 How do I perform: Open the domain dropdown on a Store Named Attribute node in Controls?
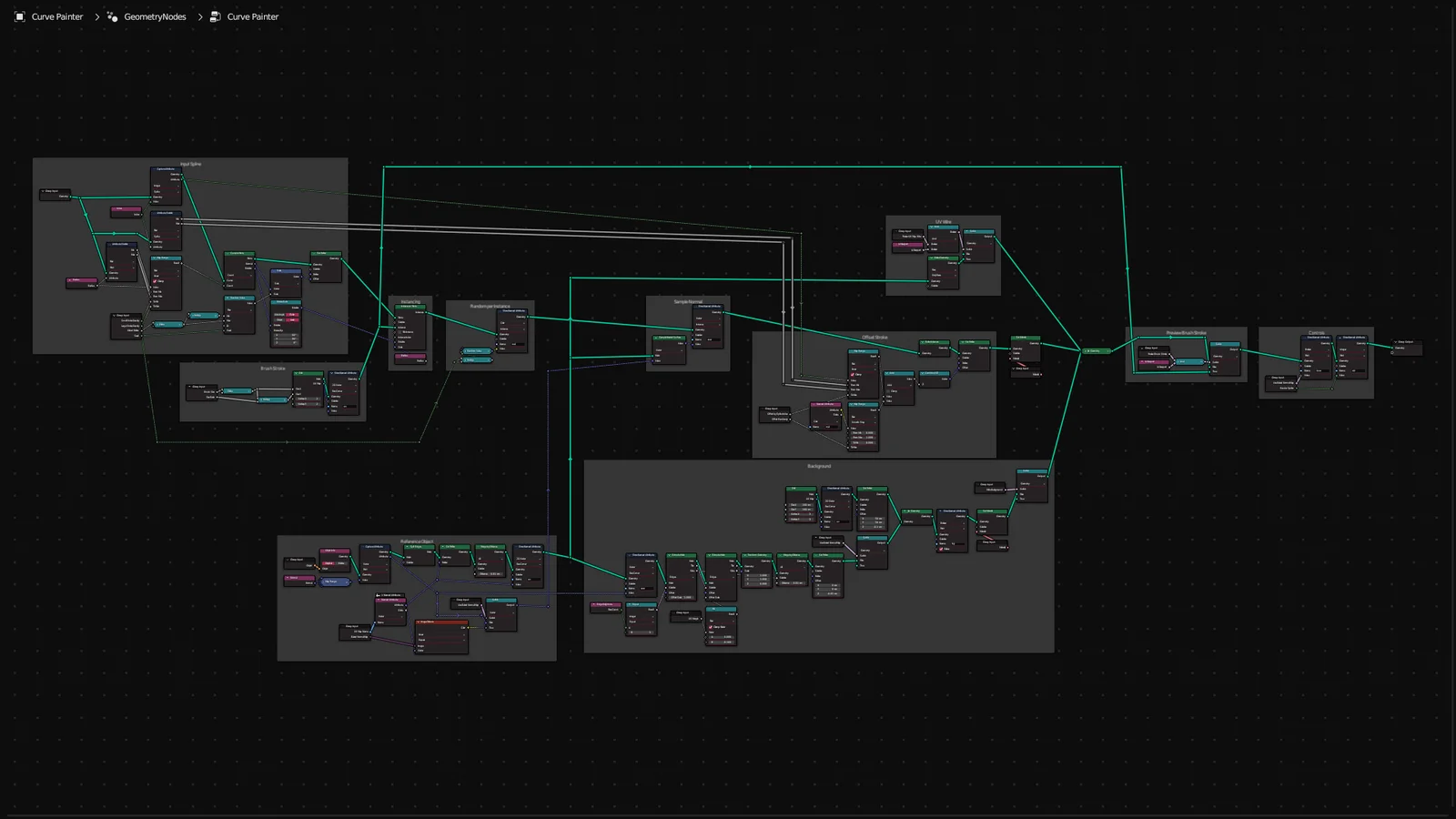pos(1316,355)
